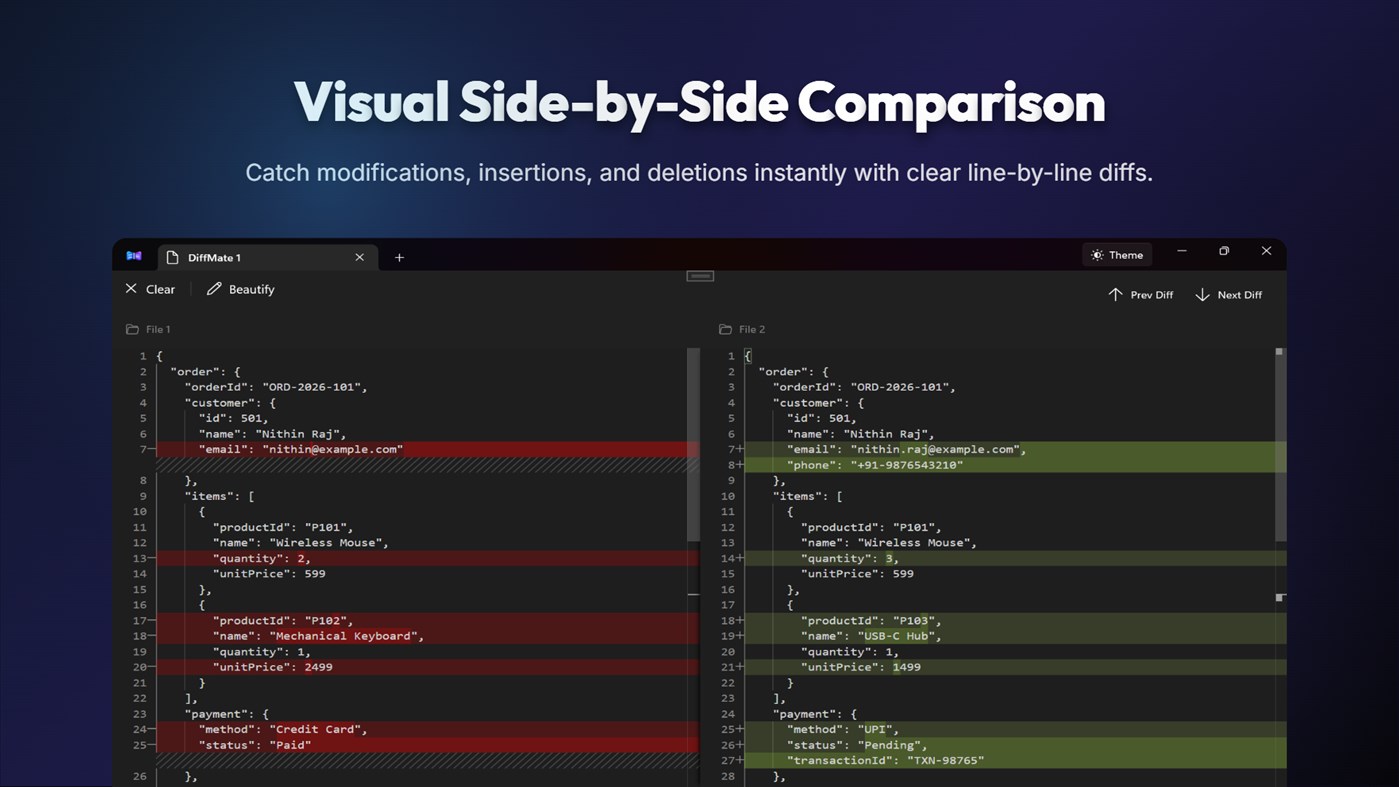1399x787 pixels.
Task: Open File 1 folder icon
Action: (132, 329)
